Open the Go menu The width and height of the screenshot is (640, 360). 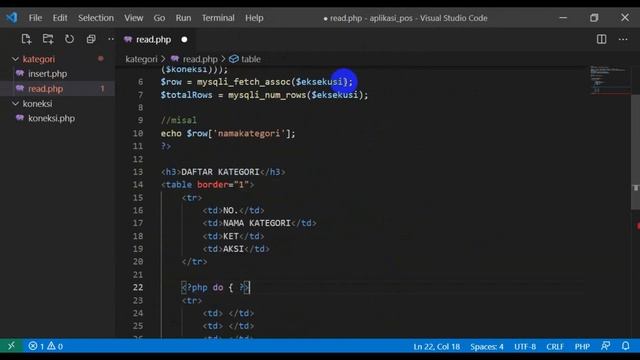[x=159, y=18]
